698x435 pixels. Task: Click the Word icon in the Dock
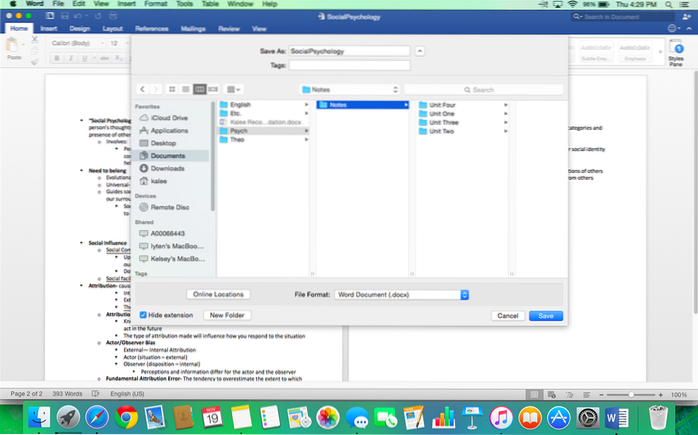coord(616,415)
